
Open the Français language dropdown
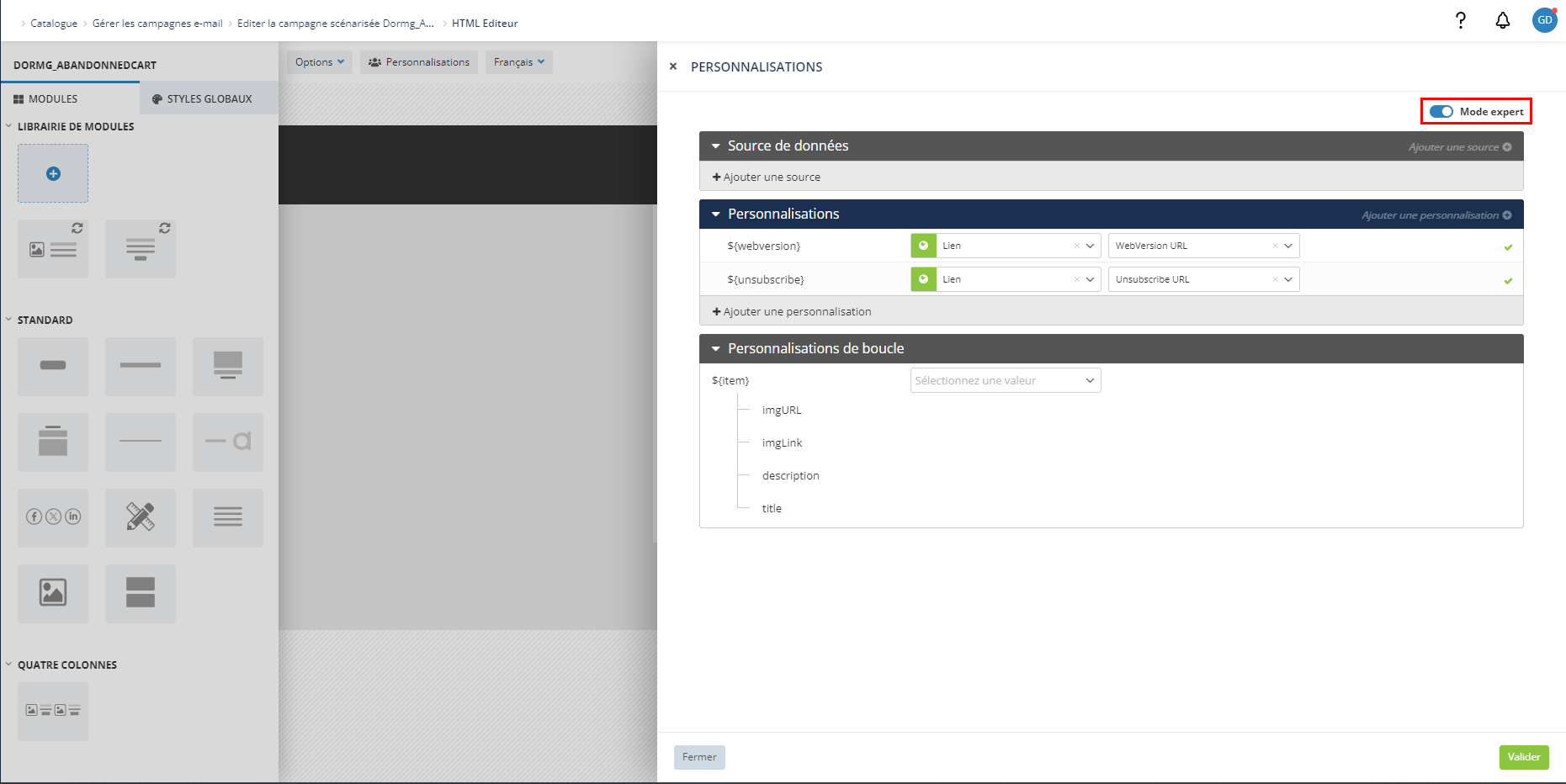[x=519, y=62]
